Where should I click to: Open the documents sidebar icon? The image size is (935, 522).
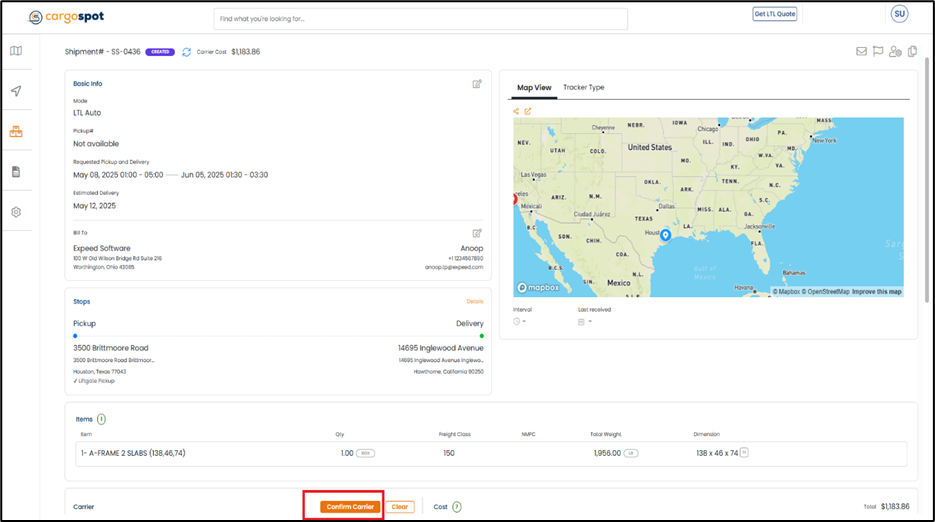click(16, 172)
